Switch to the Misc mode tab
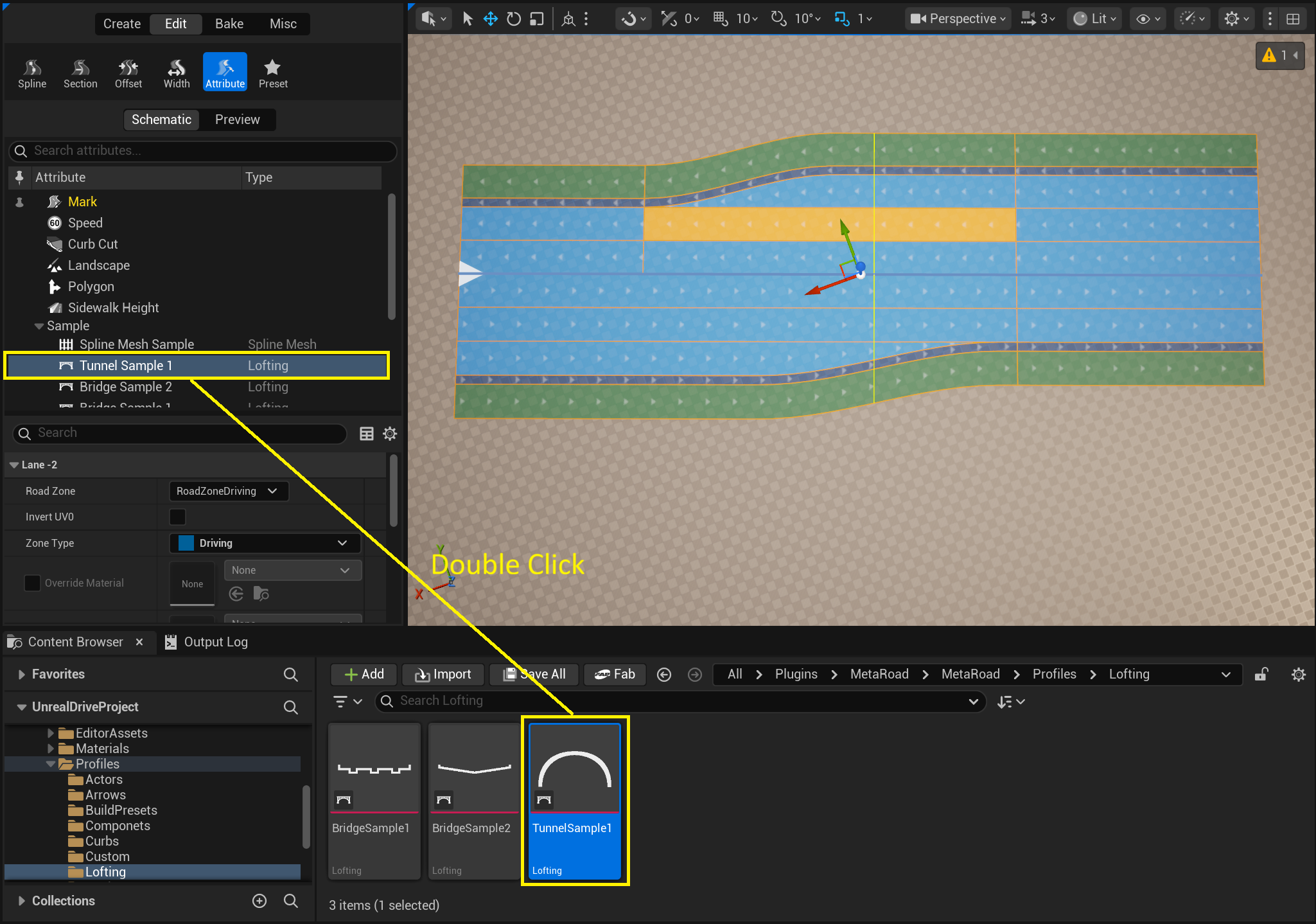Viewport: 1316px width, 924px height. coord(283,24)
